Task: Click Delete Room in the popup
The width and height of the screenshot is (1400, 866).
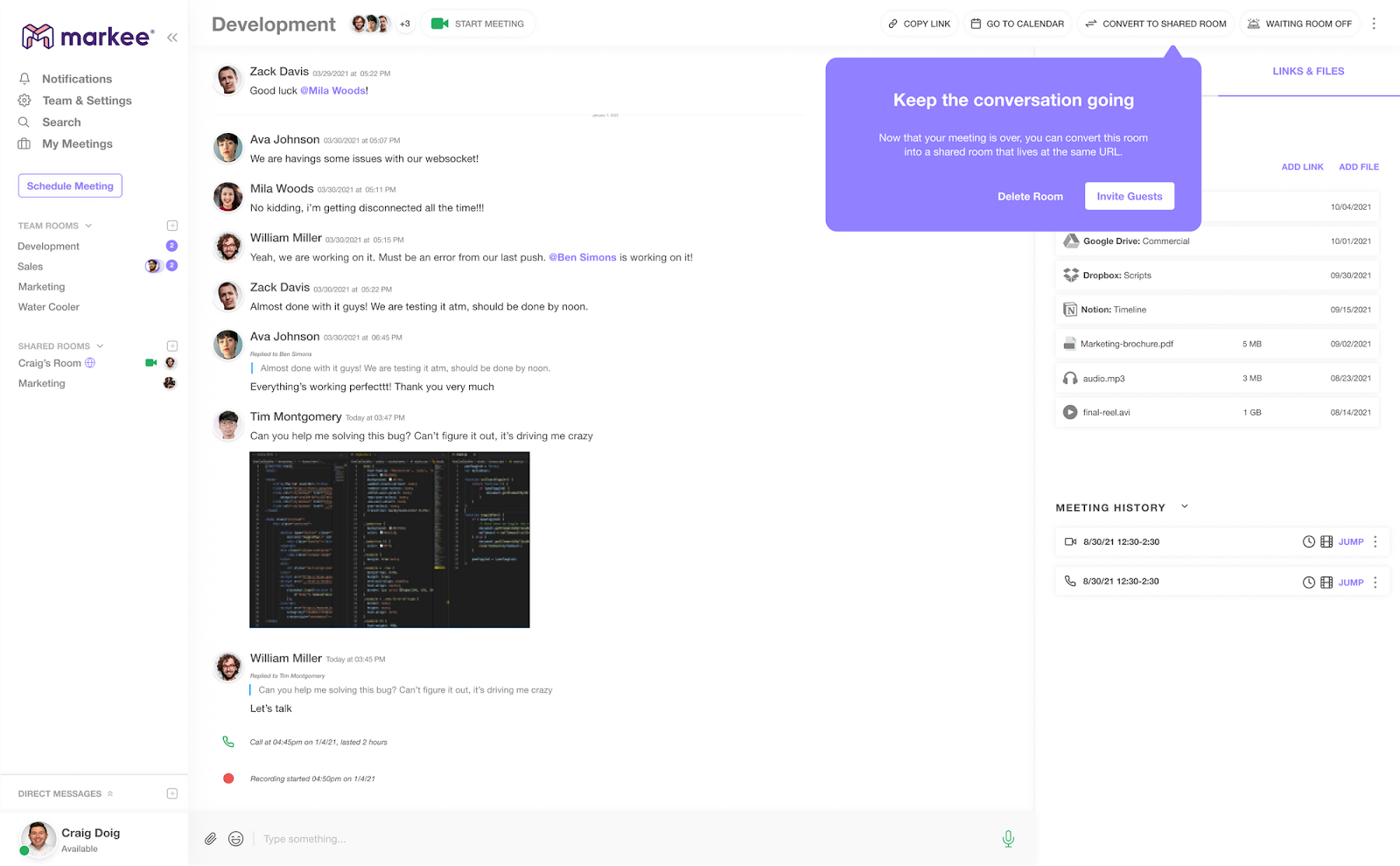Action: (1030, 197)
